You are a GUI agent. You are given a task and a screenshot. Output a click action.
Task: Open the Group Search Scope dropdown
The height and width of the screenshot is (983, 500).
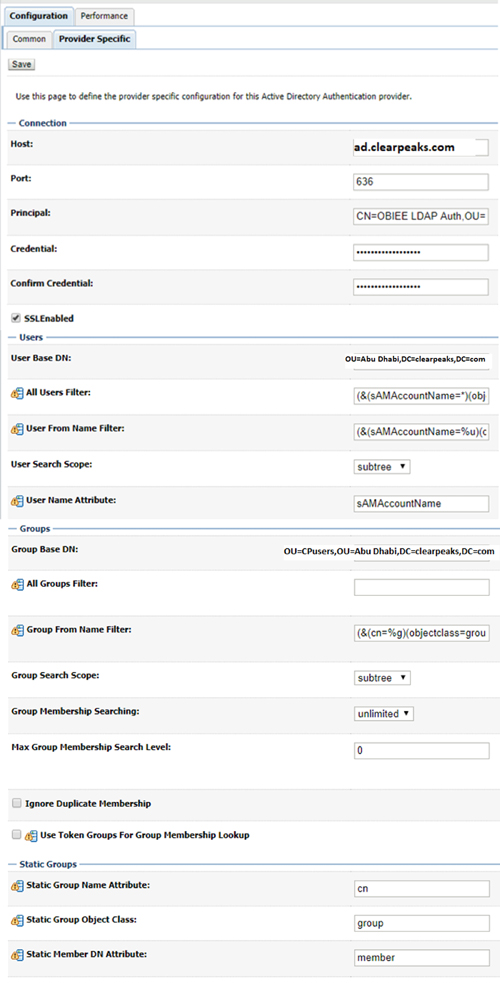coord(382,678)
